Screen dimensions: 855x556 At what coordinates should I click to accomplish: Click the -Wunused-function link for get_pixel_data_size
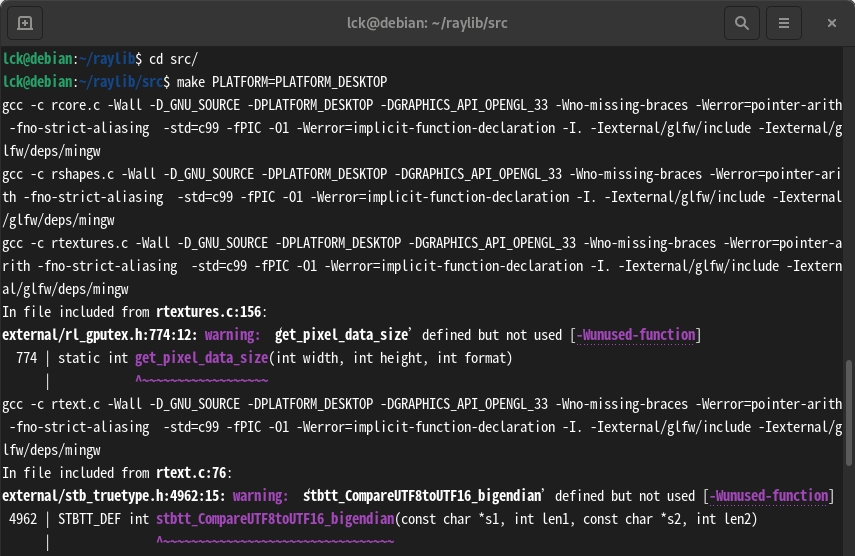(636, 335)
